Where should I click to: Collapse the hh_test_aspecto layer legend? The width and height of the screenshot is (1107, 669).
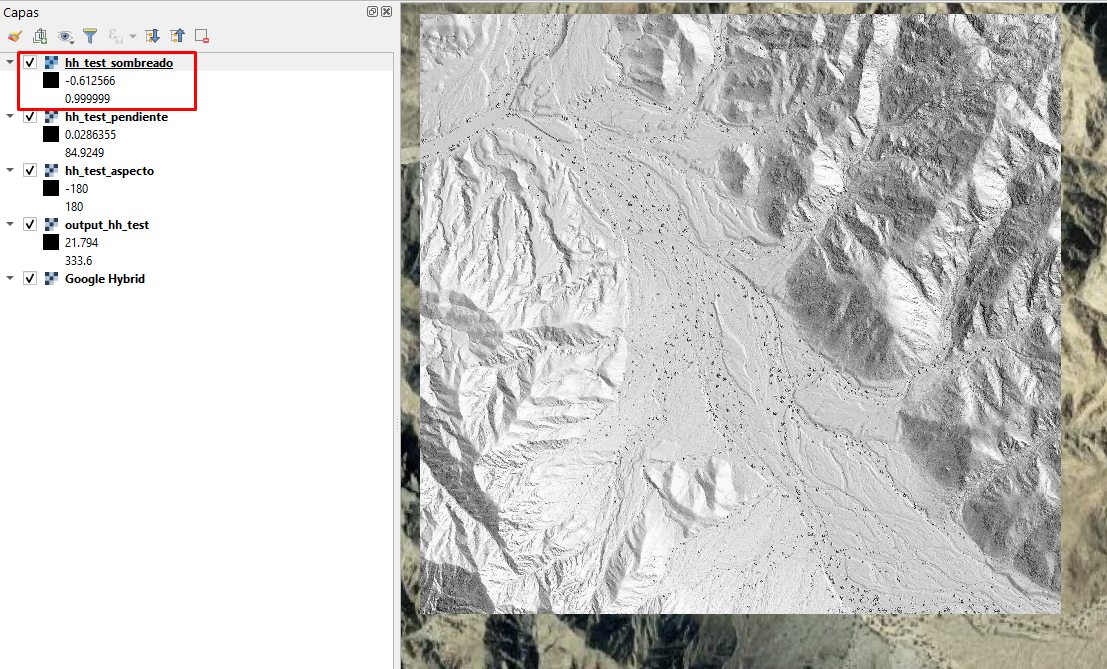(x=9, y=170)
